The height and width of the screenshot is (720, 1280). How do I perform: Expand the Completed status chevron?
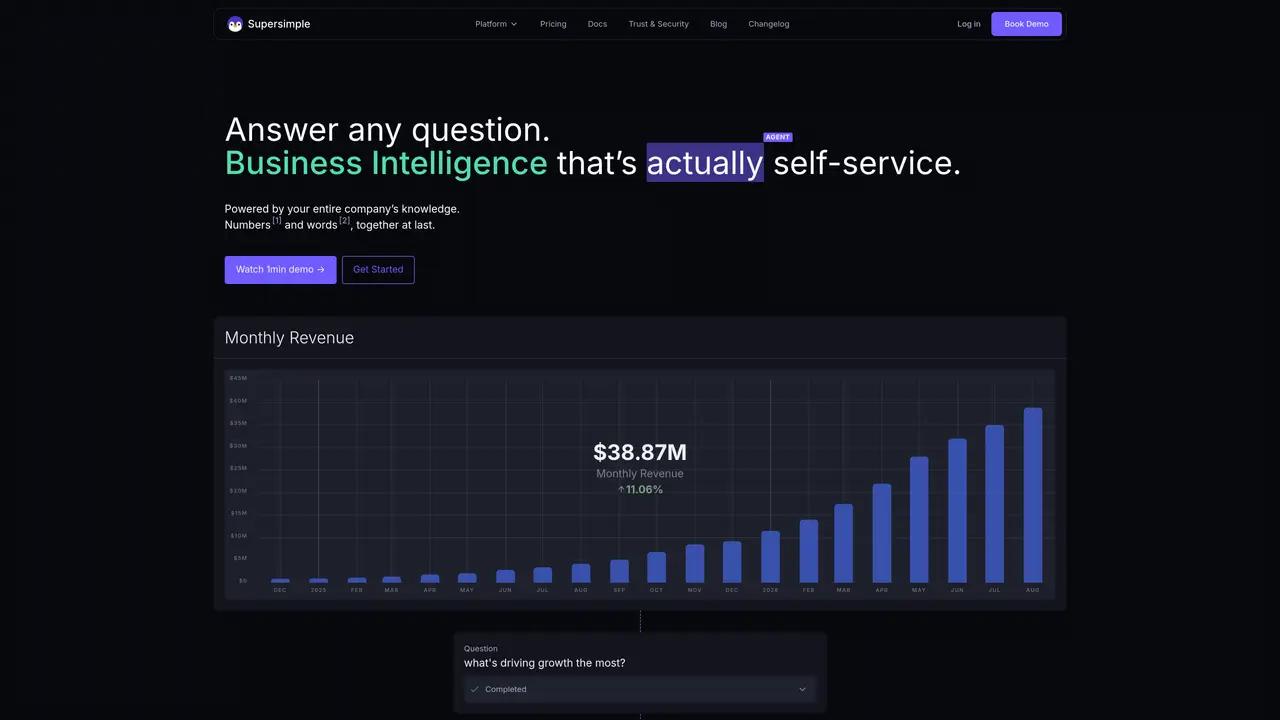pyautogui.click(x=802, y=689)
